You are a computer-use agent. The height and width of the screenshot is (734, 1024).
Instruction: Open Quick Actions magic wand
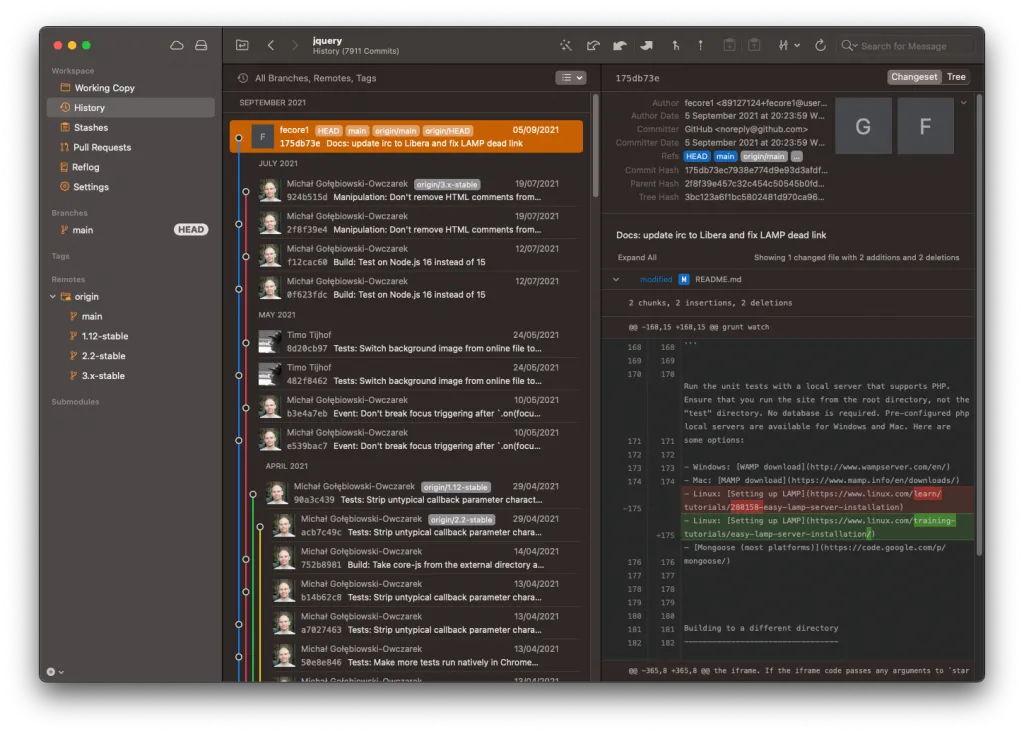[566, 45]
